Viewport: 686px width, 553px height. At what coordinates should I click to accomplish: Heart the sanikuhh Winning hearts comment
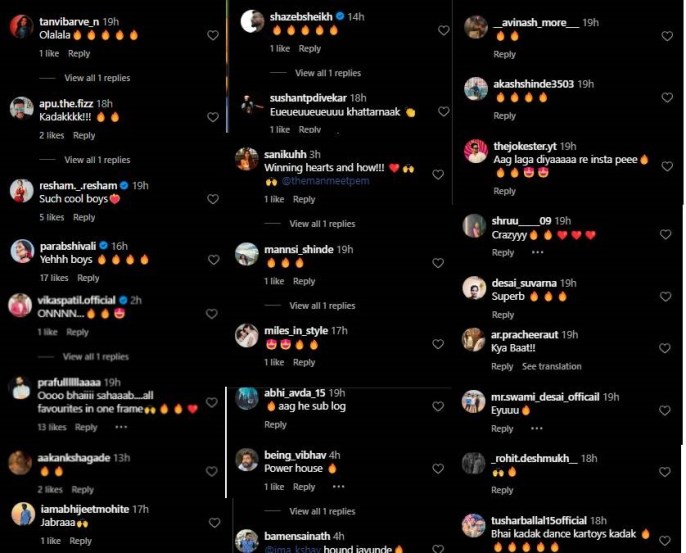point(438,175)
